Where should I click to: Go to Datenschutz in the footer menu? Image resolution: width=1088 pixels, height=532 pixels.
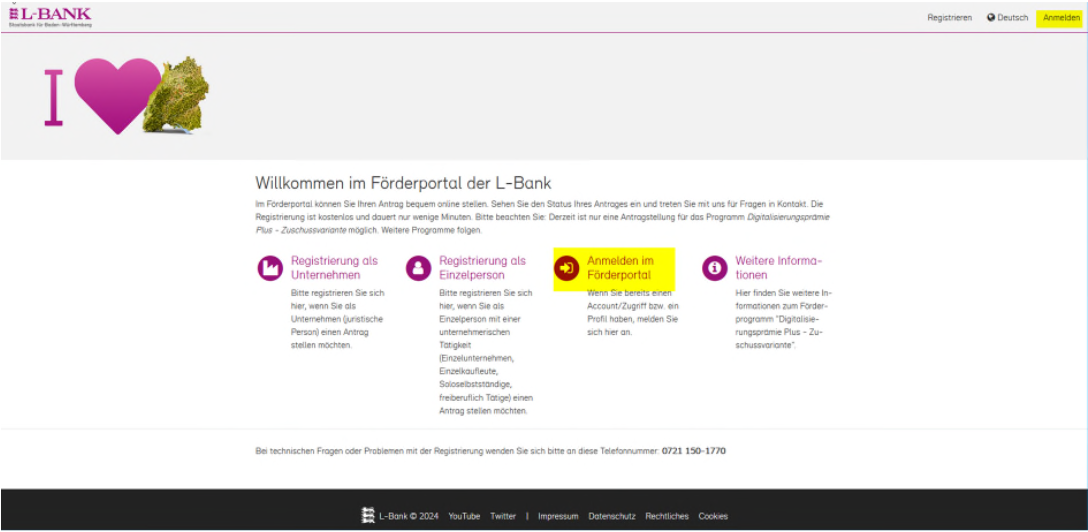tap(612, 517)
